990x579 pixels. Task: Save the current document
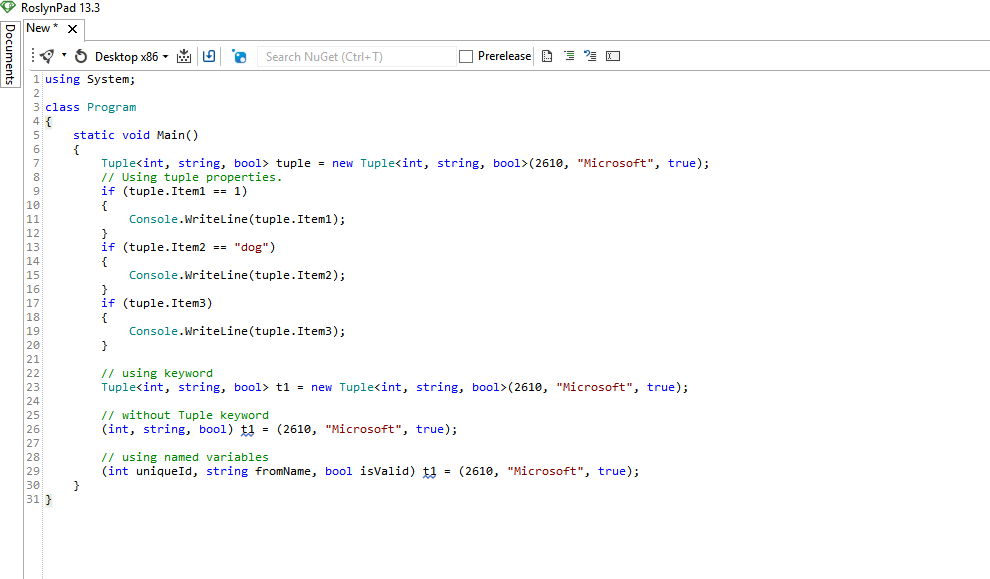pos(209,56)
